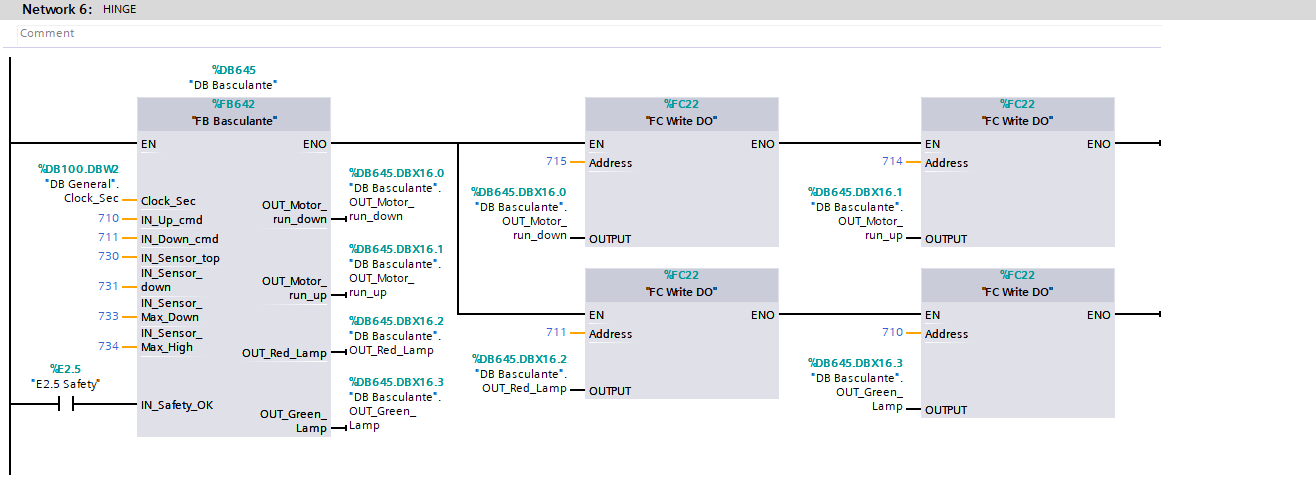This screenshot has height=483, width=1316.
Task: Select the OUT_Motor_run_up pin on FB Basculante
Action: tap(294, 288)
